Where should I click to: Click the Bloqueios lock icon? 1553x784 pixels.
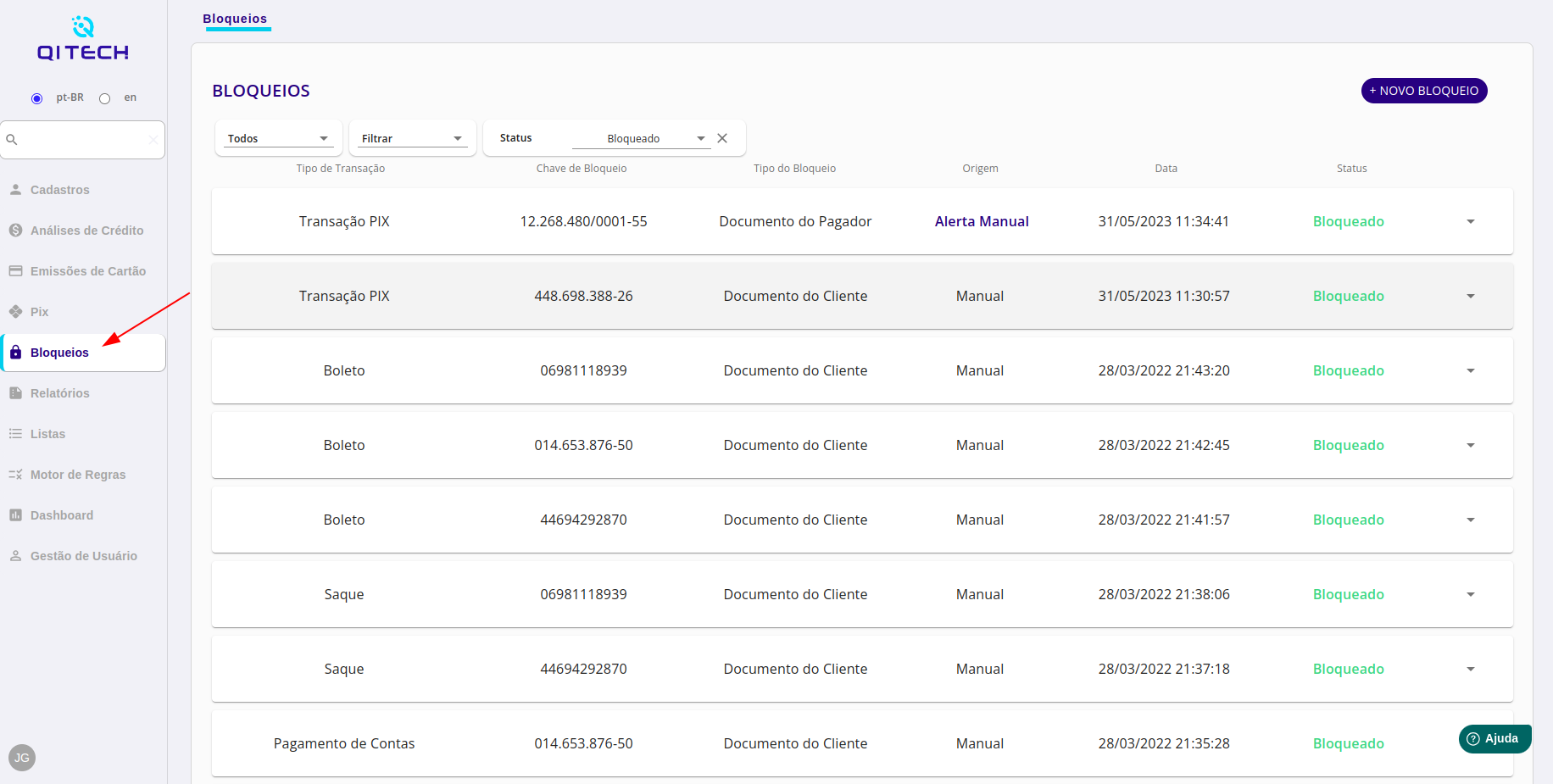point(15,353)
